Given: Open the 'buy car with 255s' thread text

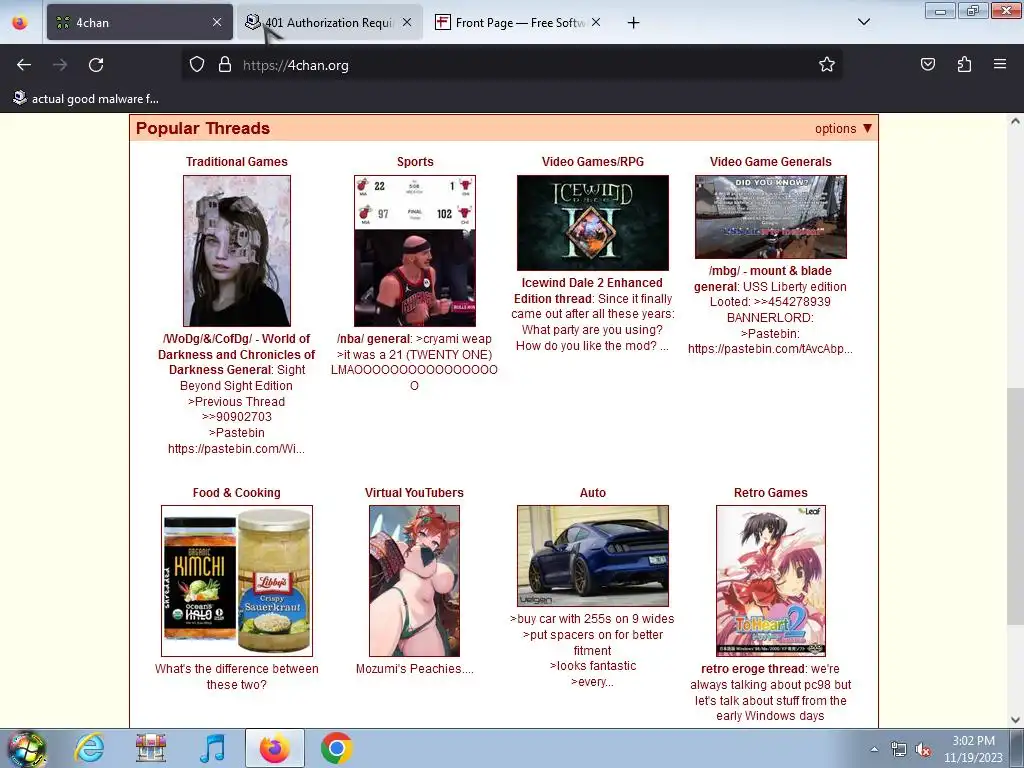Looking at the screenshot, I should [592, 650].
